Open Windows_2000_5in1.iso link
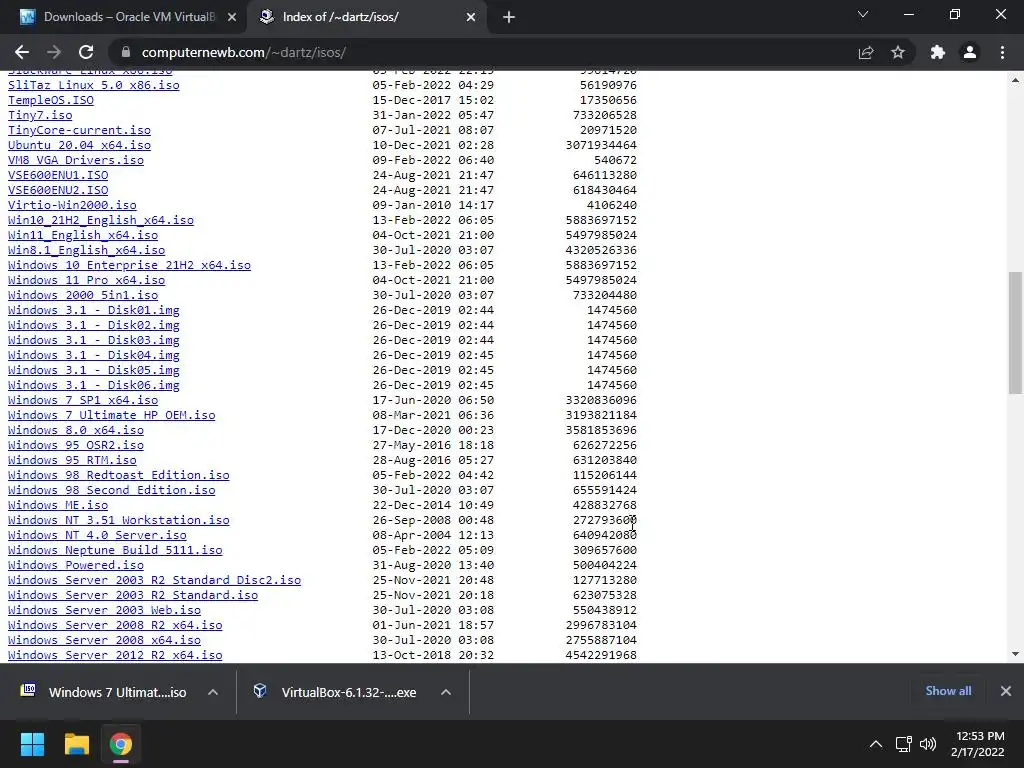 coord(83,295)
